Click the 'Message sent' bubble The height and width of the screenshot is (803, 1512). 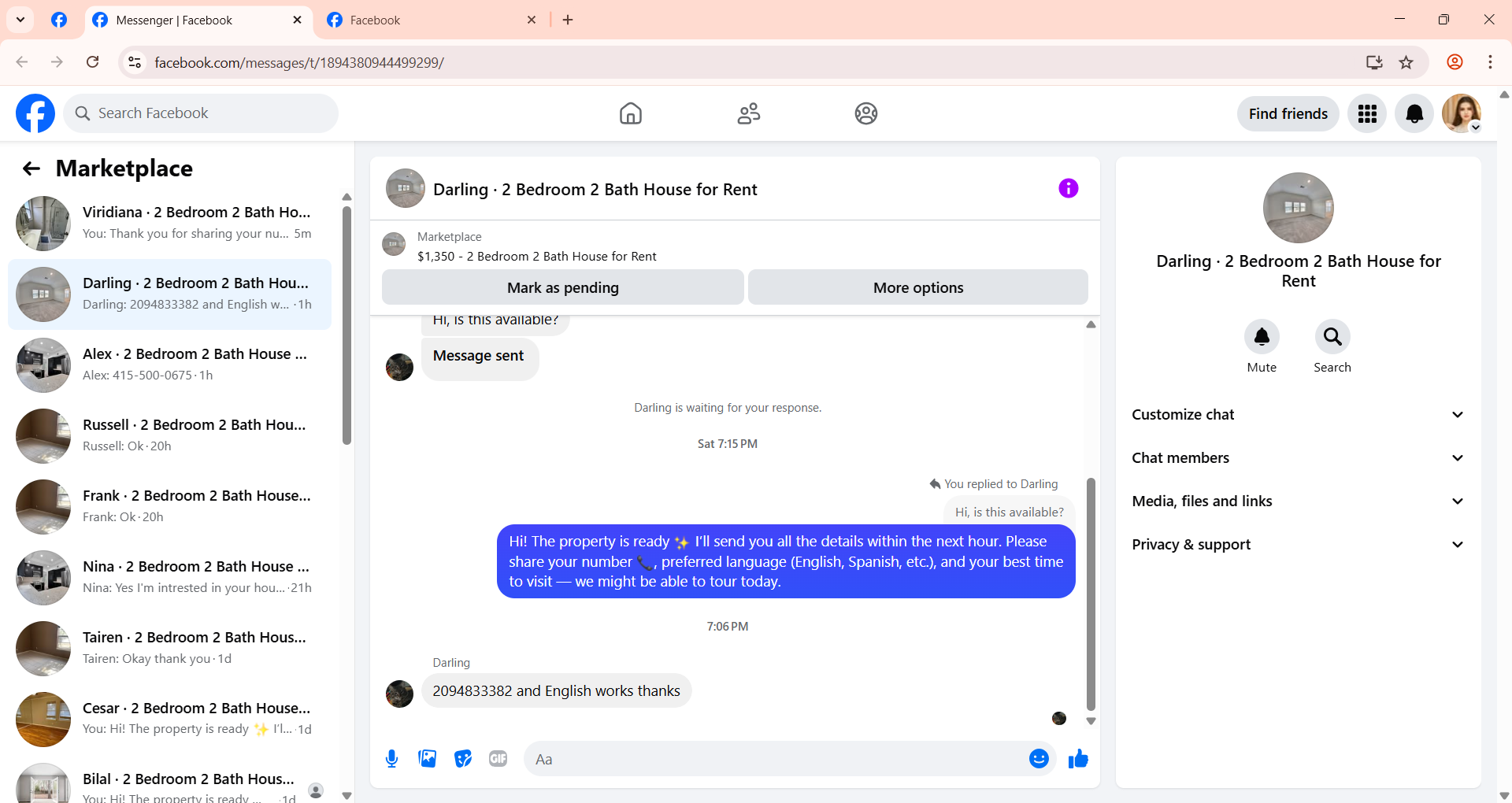(x=480, y=359)
